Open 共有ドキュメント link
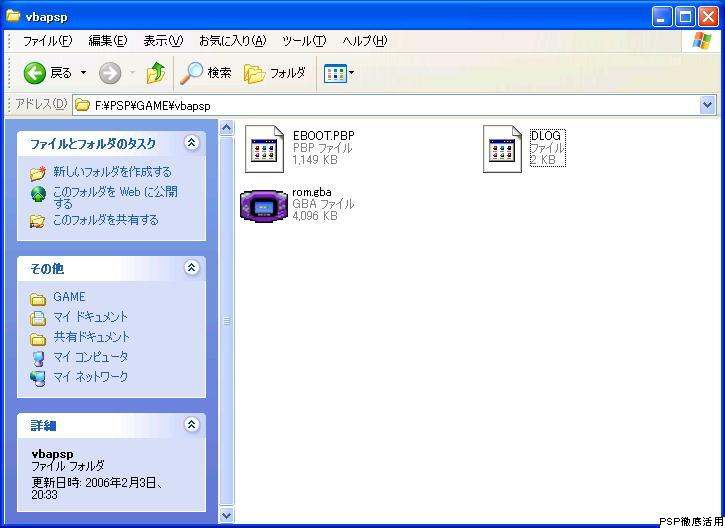The height and width of the screenshot is (528, 725). [91, 337]
